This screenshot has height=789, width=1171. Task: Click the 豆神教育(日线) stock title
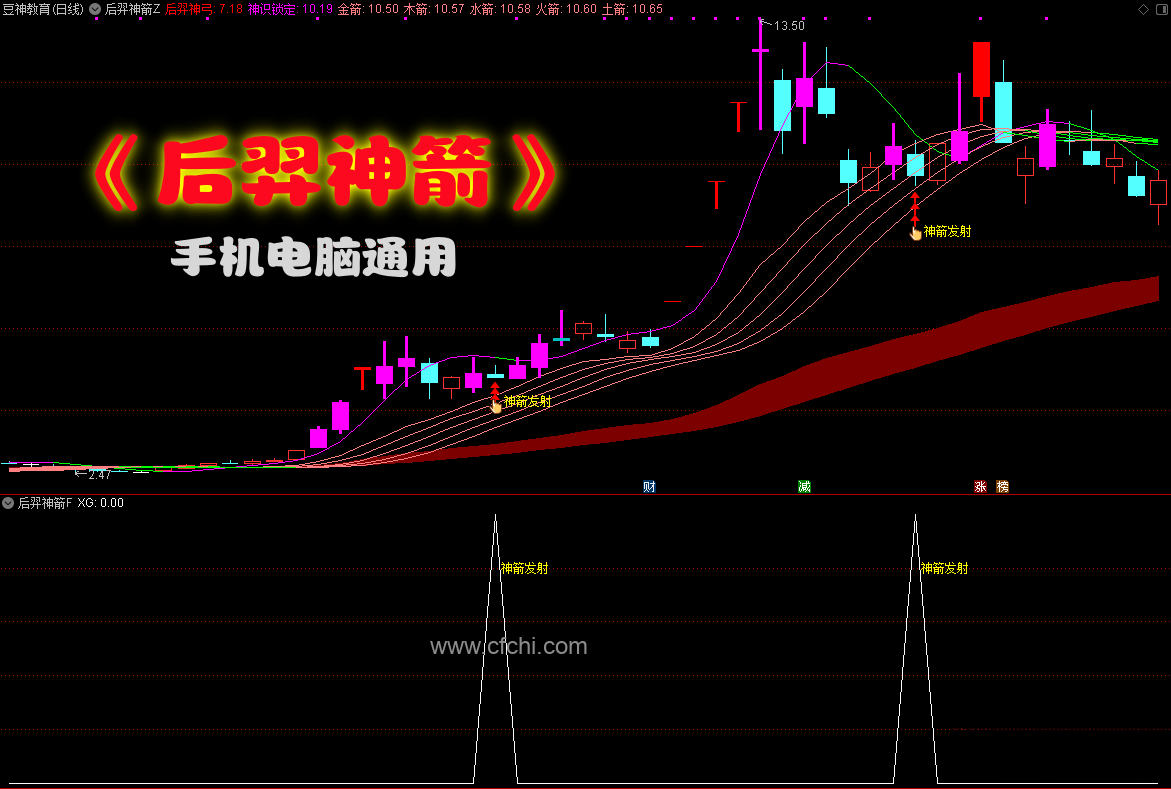(43, 10)
